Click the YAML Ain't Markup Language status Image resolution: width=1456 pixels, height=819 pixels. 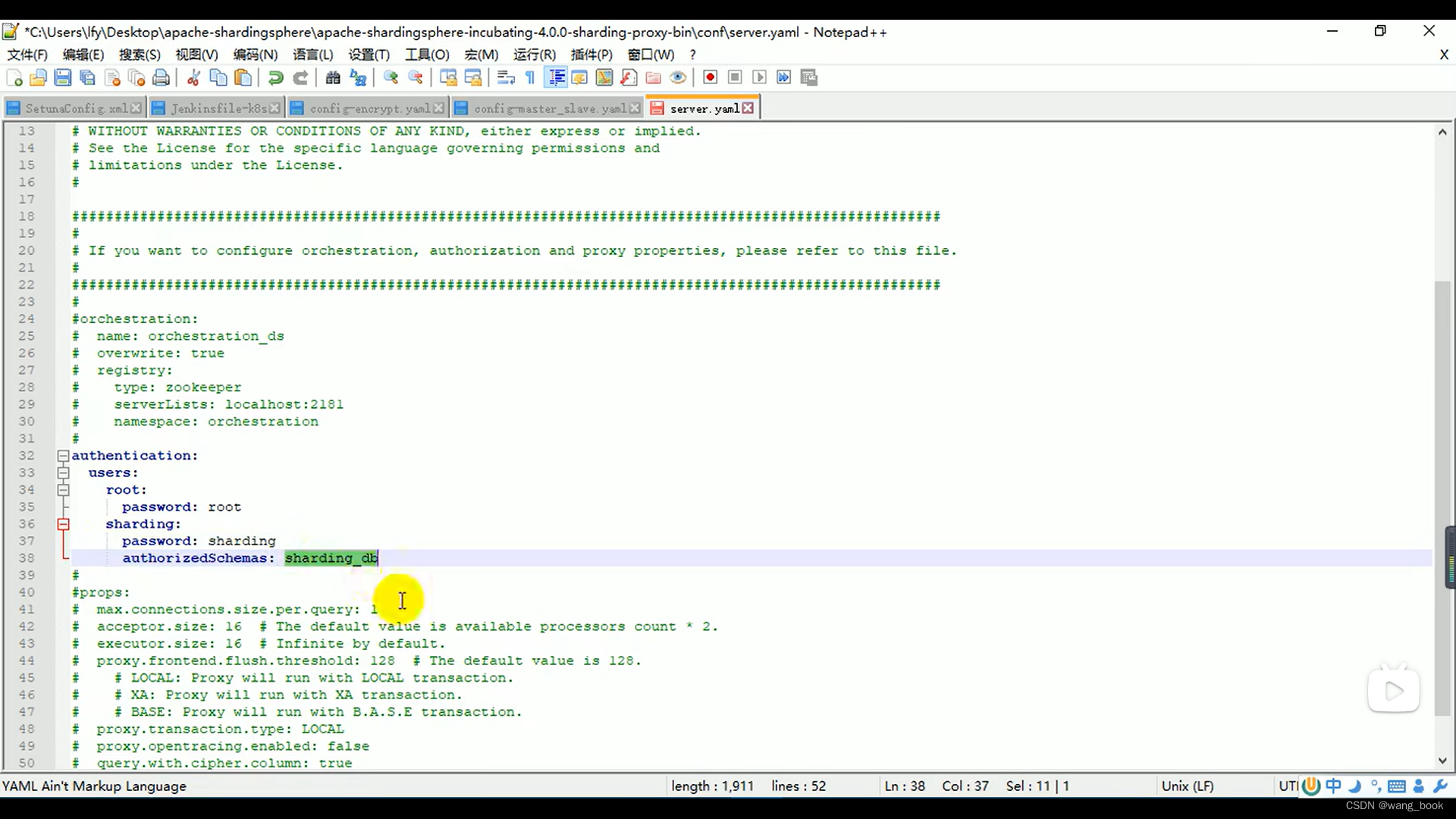coord(95,786)
